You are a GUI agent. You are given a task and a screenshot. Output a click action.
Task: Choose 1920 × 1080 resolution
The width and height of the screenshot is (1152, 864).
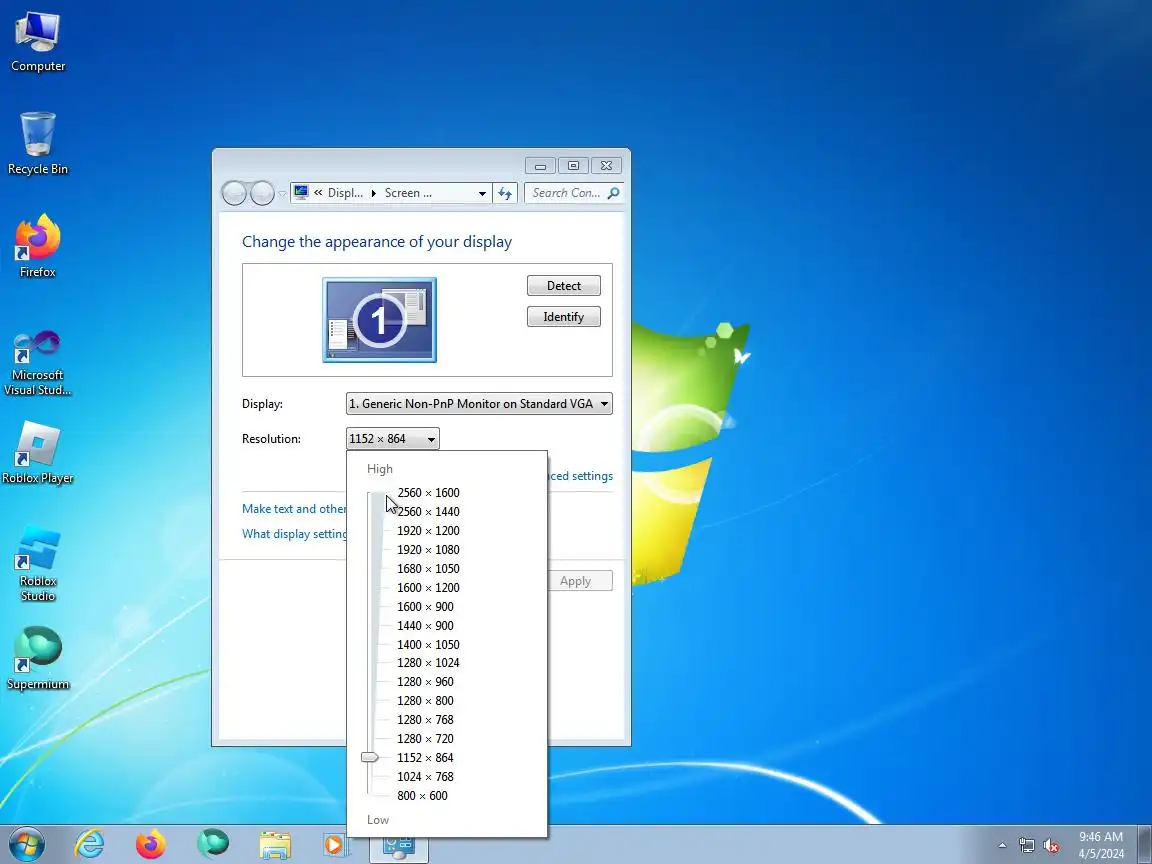click(428, 550)
